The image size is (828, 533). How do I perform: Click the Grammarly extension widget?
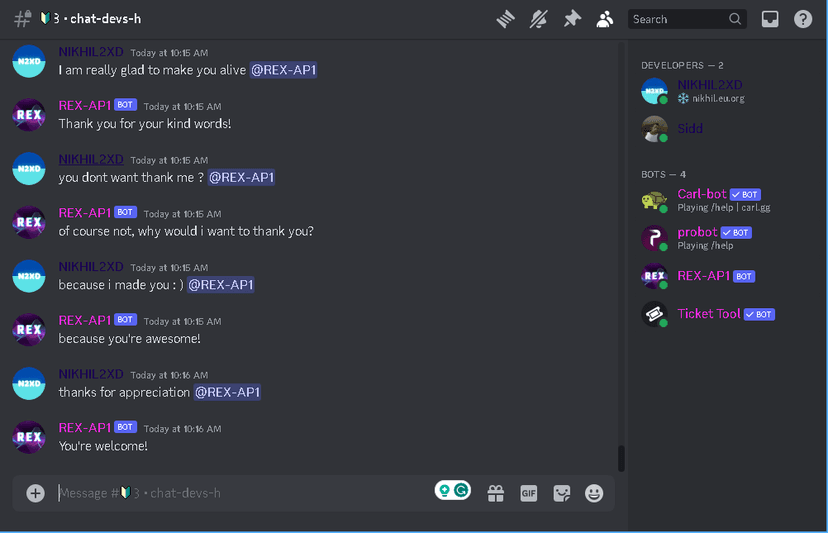tap(453, 490)
